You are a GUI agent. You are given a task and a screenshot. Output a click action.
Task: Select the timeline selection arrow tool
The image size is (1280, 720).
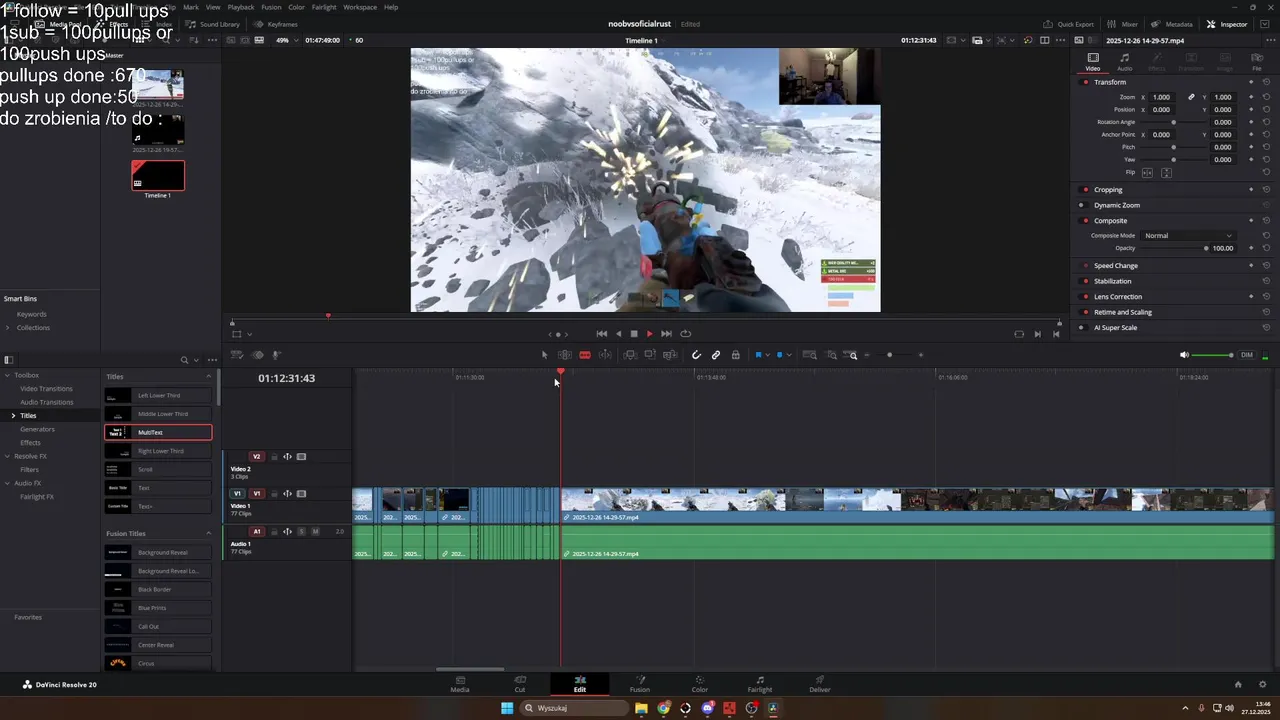pos(545,355)
